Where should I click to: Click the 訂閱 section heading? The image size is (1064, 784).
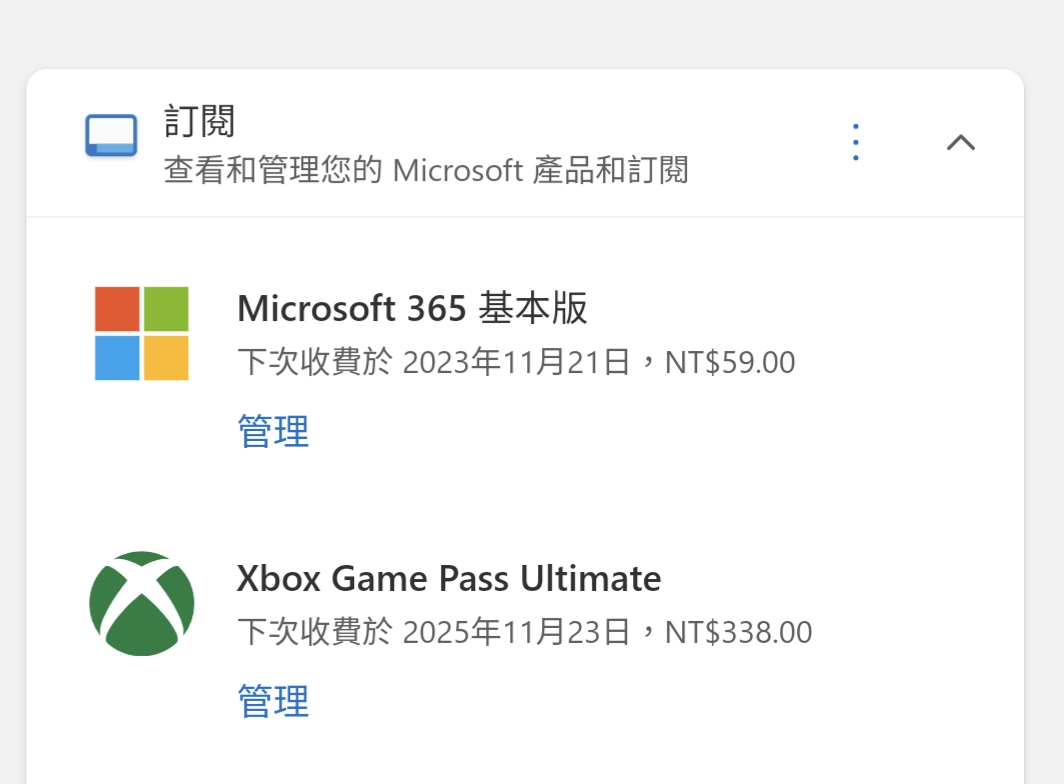200,122
